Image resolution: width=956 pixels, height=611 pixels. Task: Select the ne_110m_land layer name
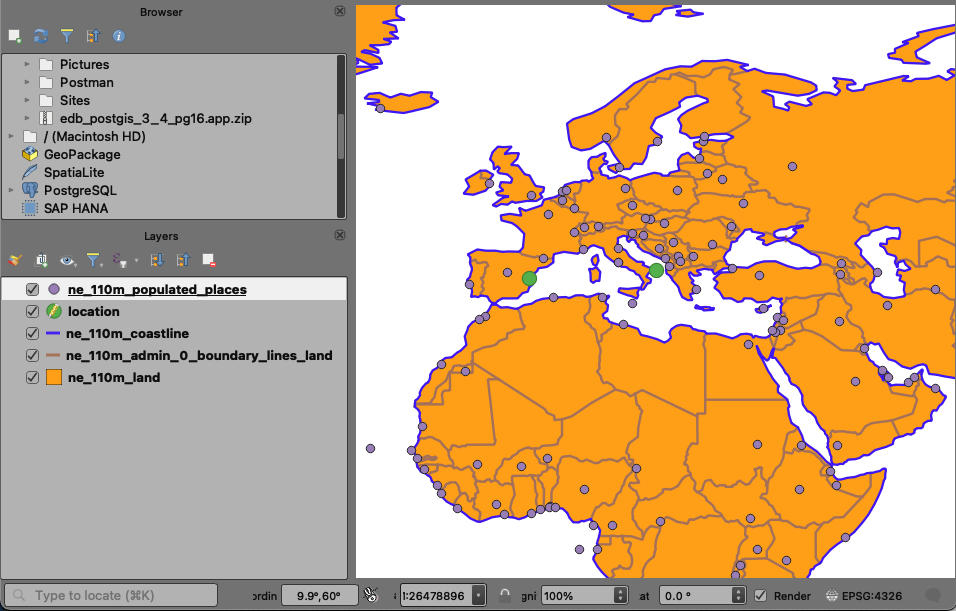(114, 377)
